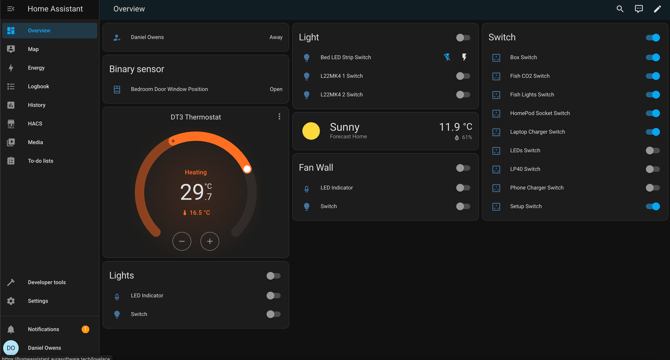The width and height of the screenshot is (670, 360).
Task: Click the DO user avatar
Action: [11, 348]
